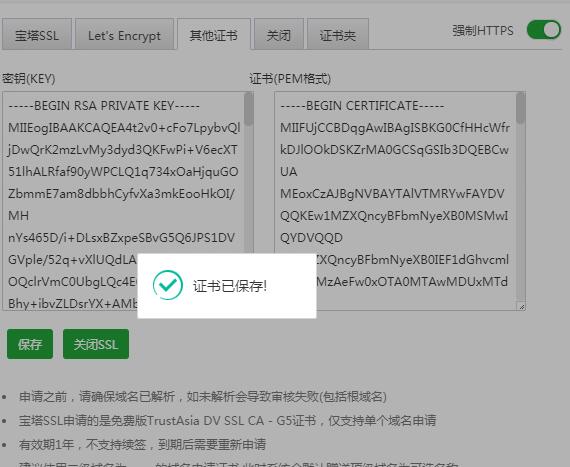Switch to the 证书夹 tab
The image size is (570, 467).
338,35
